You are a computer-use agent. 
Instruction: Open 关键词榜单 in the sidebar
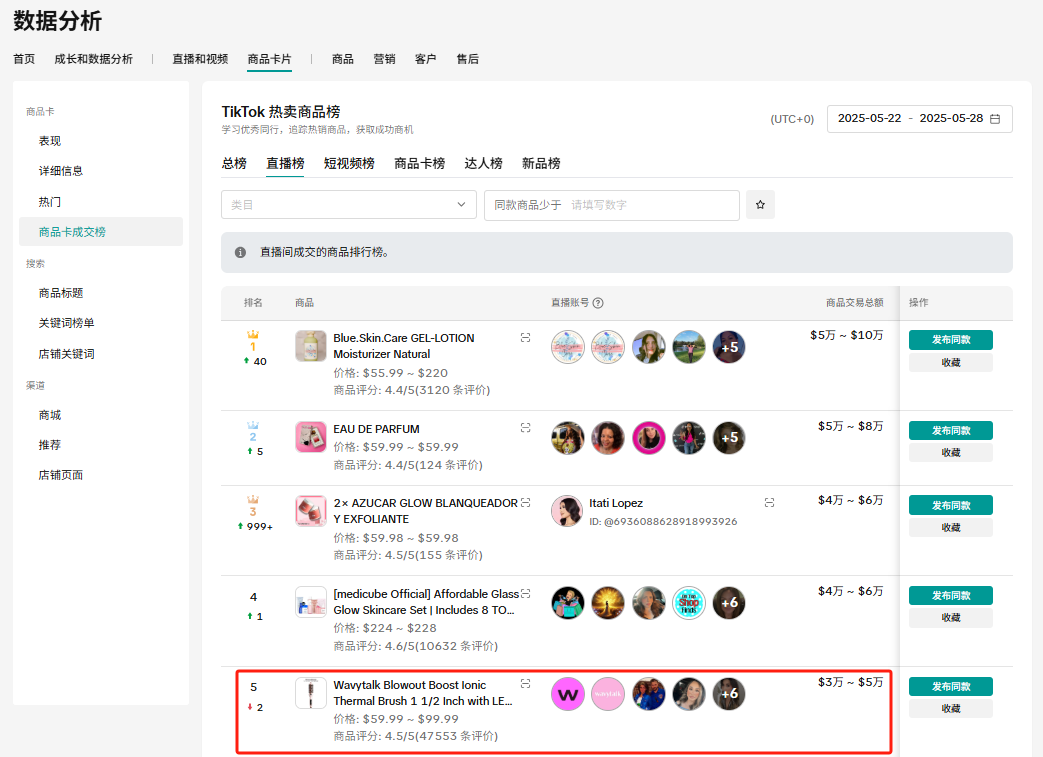tap(67, 323)
